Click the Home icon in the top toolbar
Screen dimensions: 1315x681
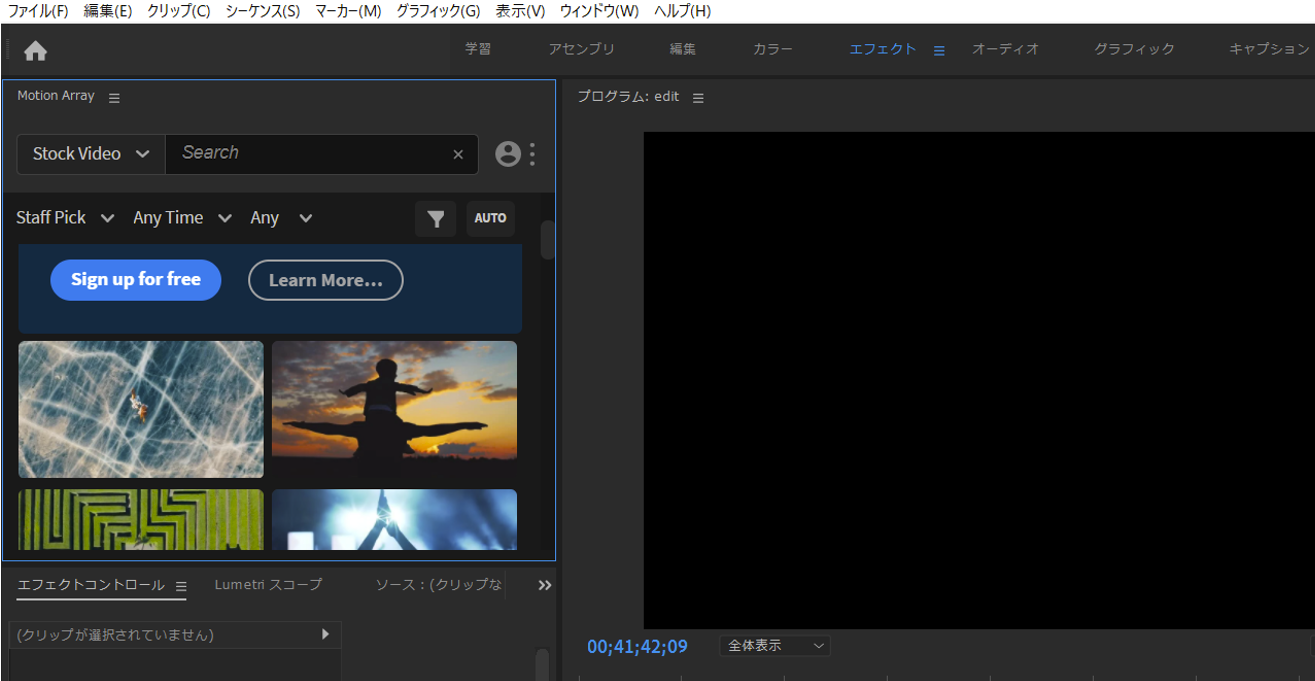click(x=35, y=48)
